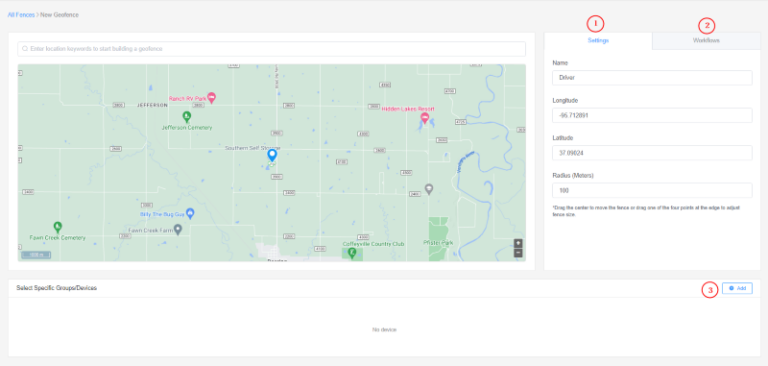The height and width of the screenshot is (366, 768).
Task: Select the Ranch RV Park map marker
Action: (212, 98)
